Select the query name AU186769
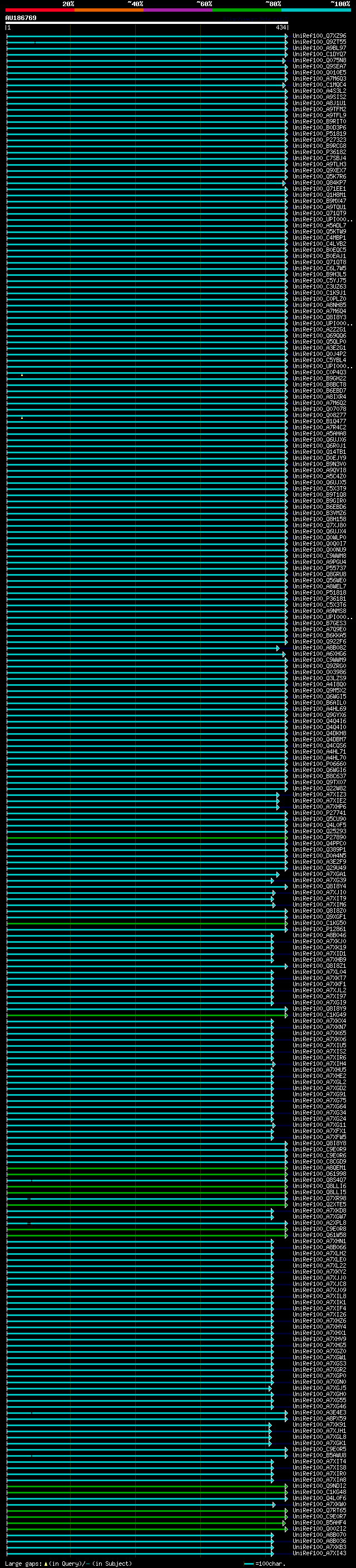 [x=21, y=18]
